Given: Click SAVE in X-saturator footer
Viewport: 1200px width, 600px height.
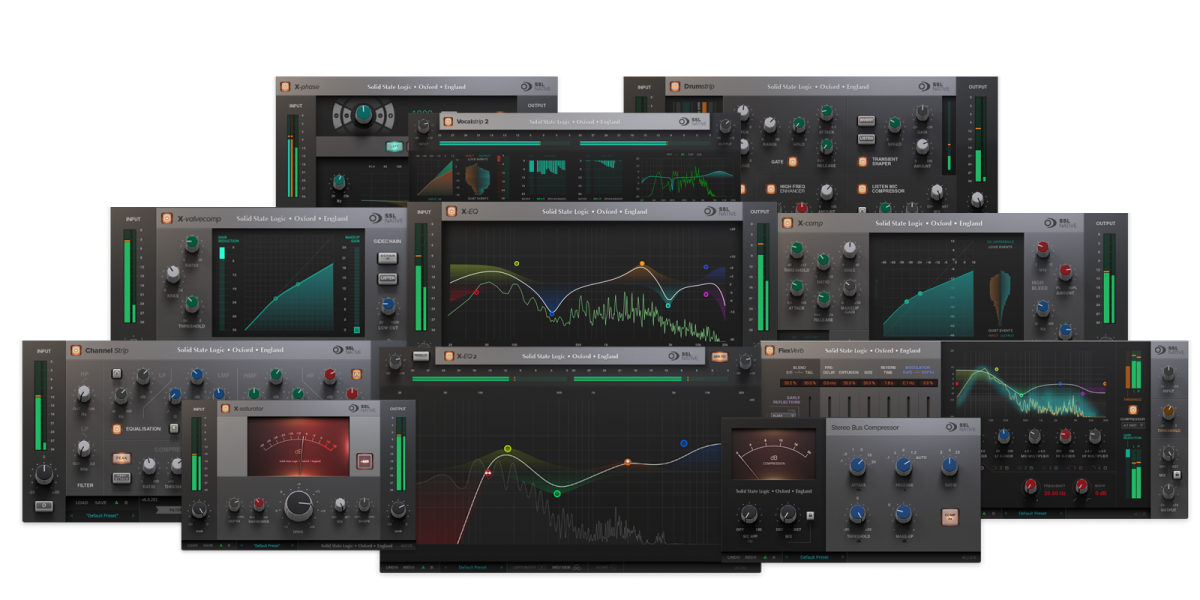Looking at the screenshot, I should click(208, 545).
